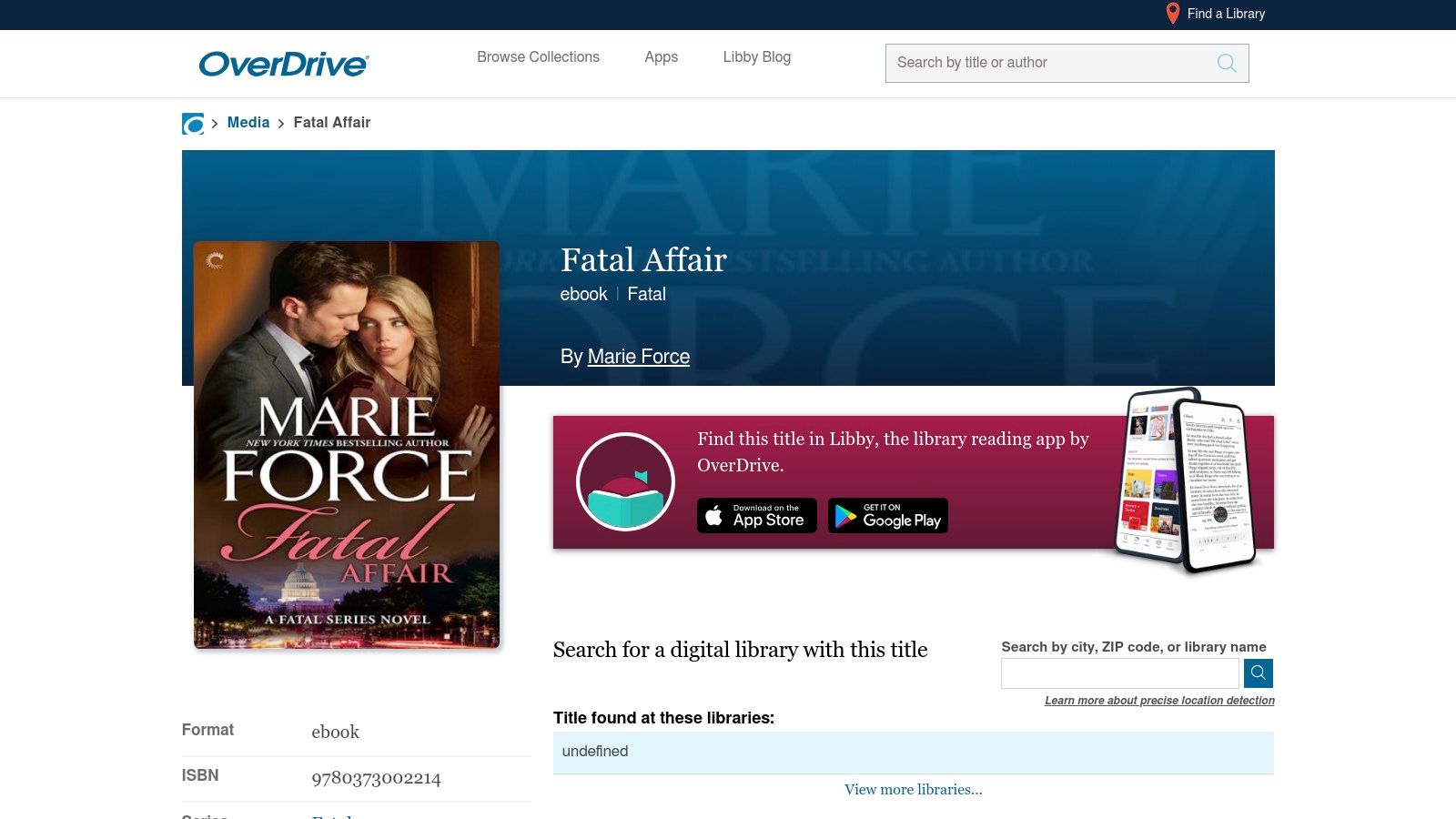
Task: Click the Fatal Affair book cover
Action: [347, 445]
